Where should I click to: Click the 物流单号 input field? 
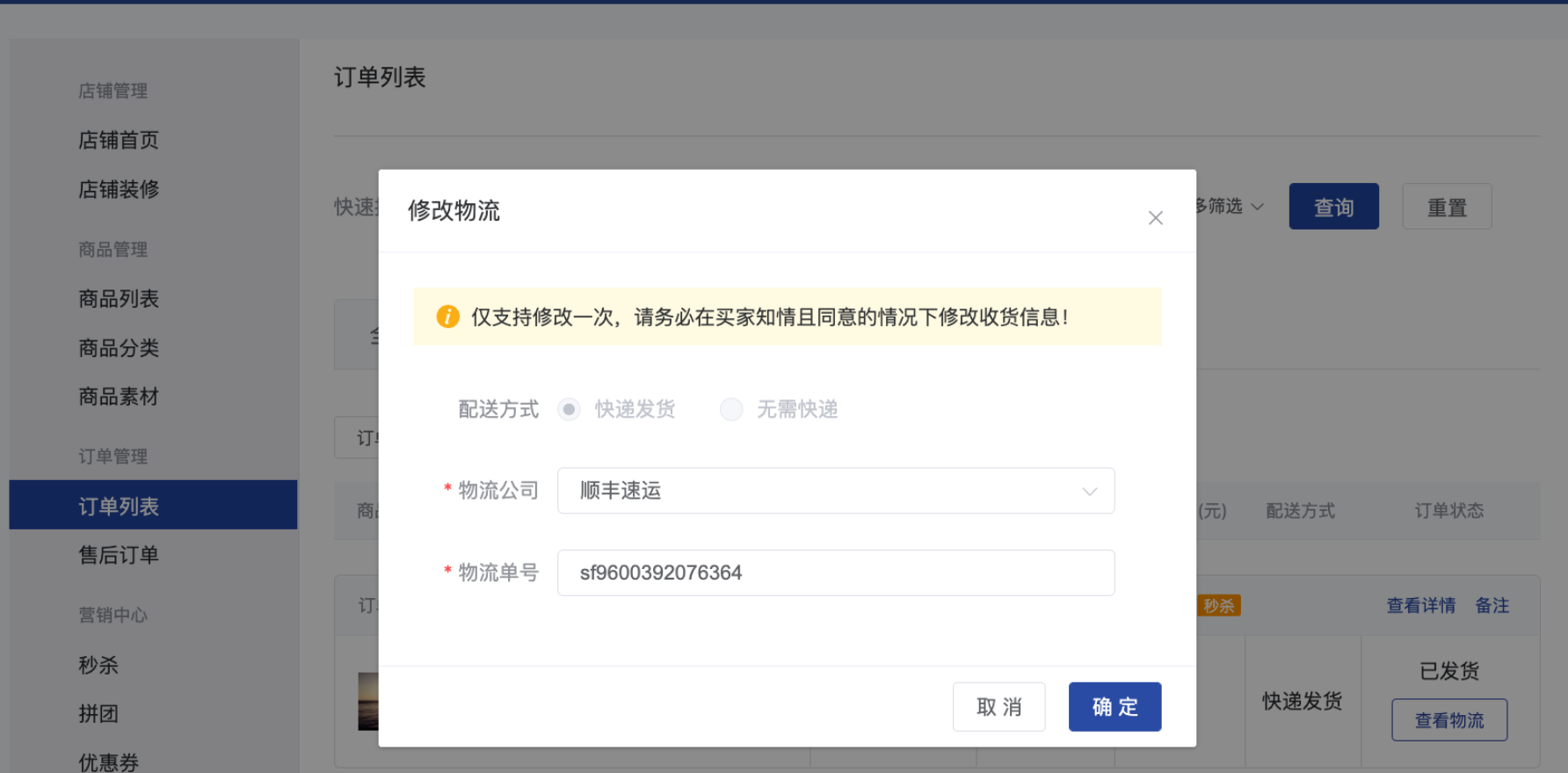(x=836, y=572)
